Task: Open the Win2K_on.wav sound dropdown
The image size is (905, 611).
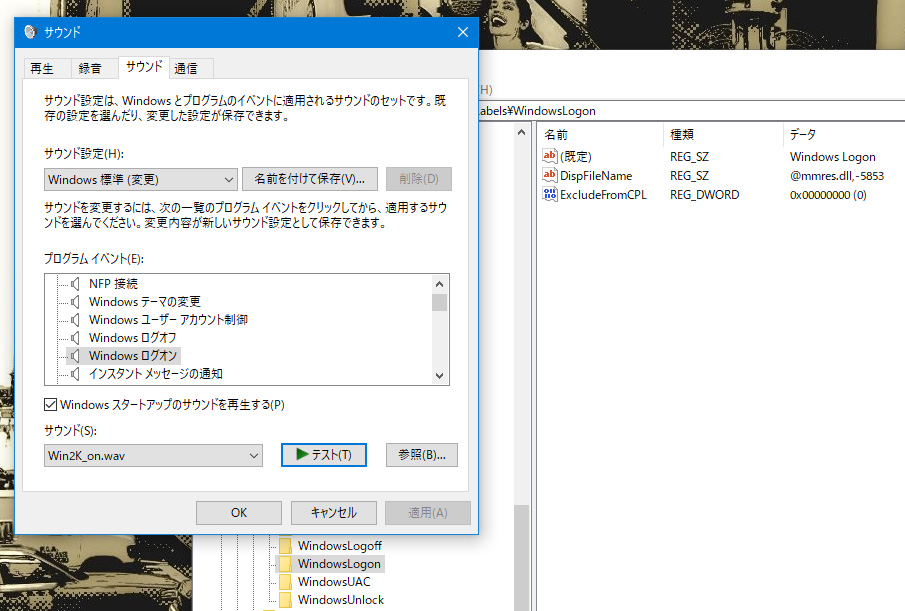Action: click(153, 455)
